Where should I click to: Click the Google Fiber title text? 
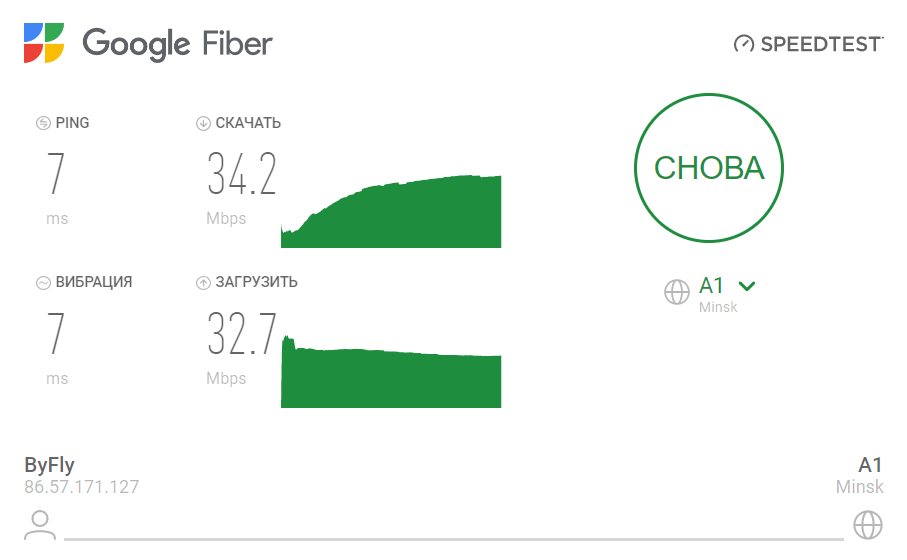click(177, 44)
